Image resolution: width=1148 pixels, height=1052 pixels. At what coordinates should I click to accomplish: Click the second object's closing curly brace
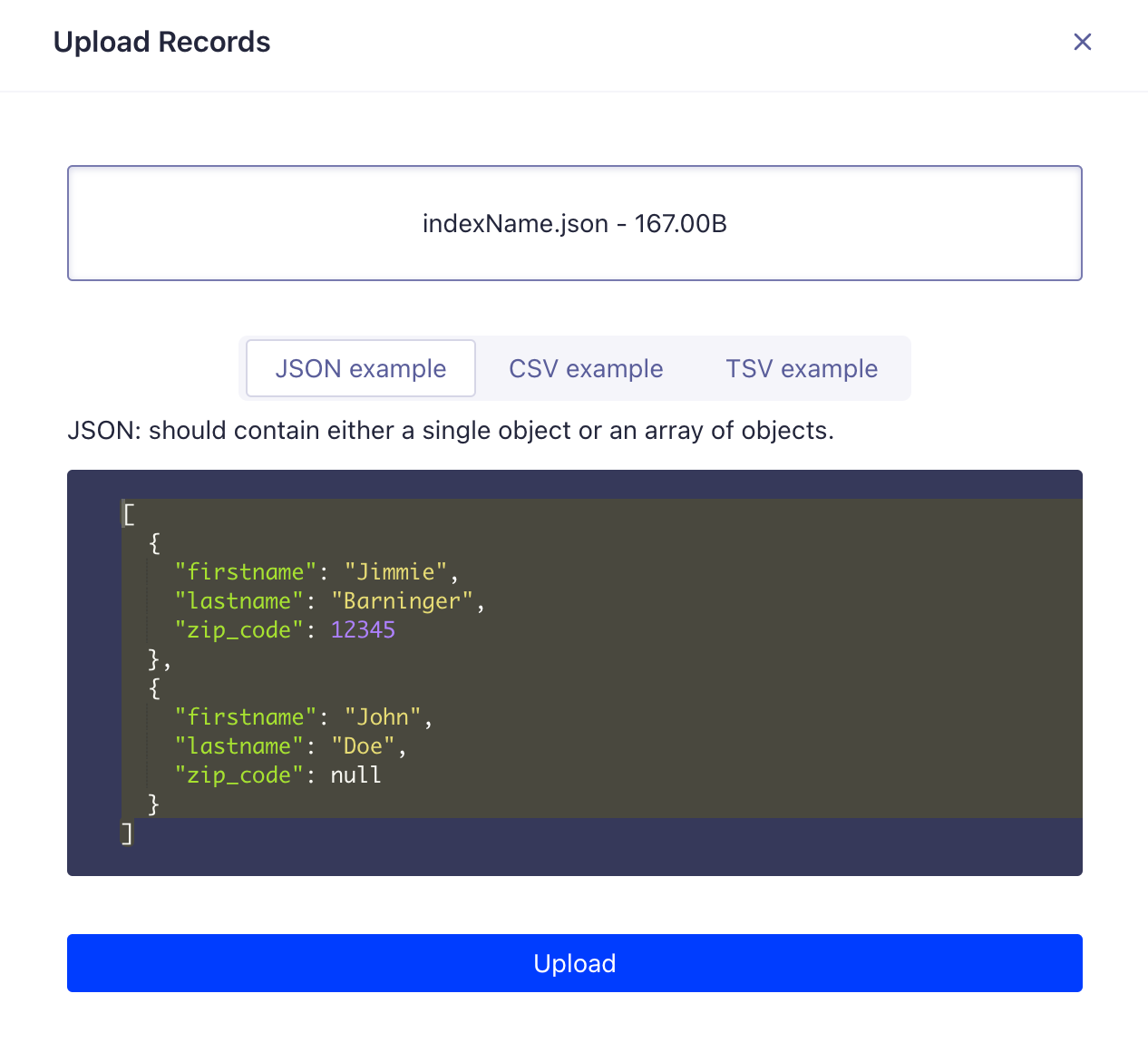(x=154, y=804)
